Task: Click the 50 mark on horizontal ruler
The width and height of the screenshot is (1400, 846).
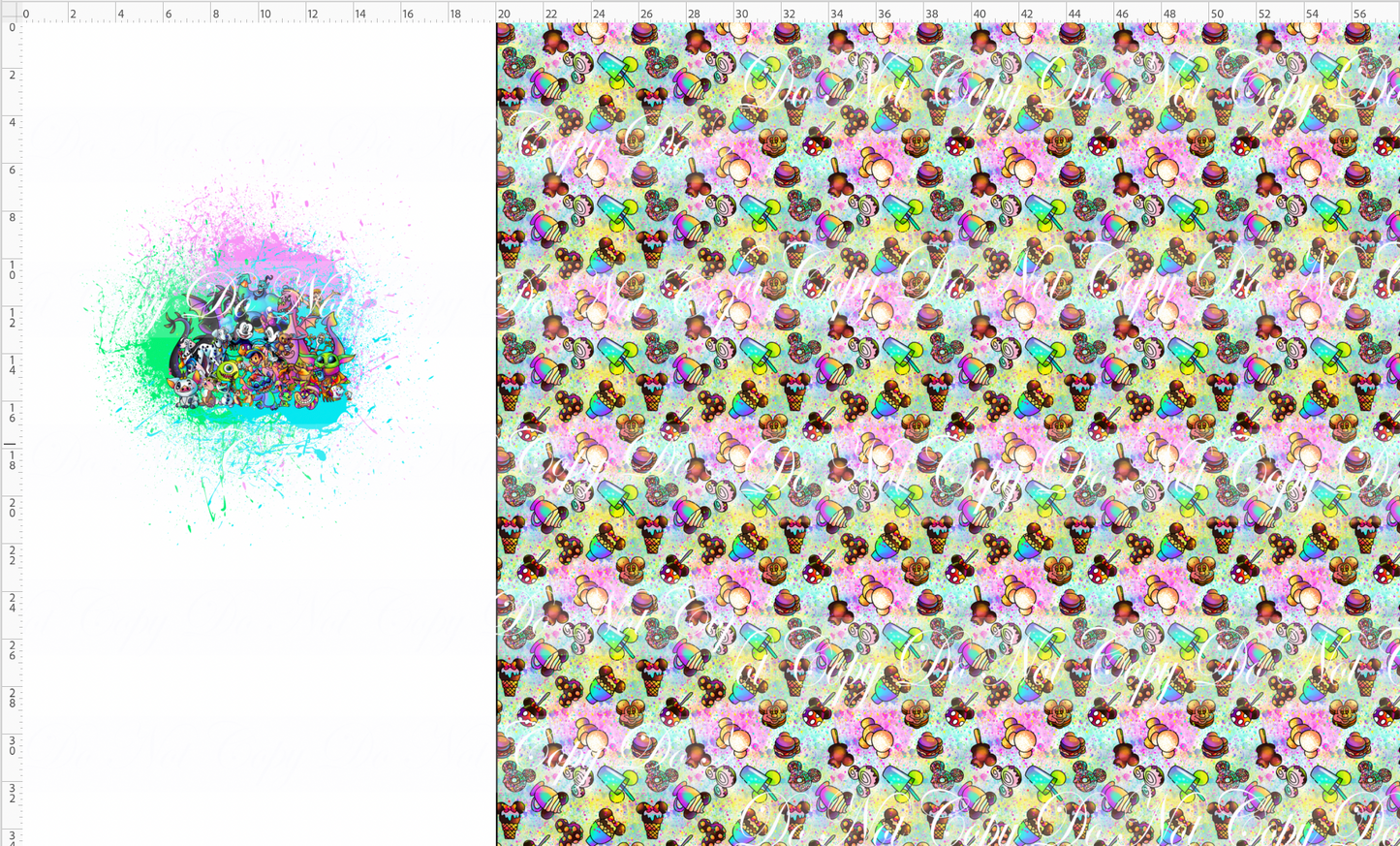Action: pyautogui.click(x=1217, y=14)
